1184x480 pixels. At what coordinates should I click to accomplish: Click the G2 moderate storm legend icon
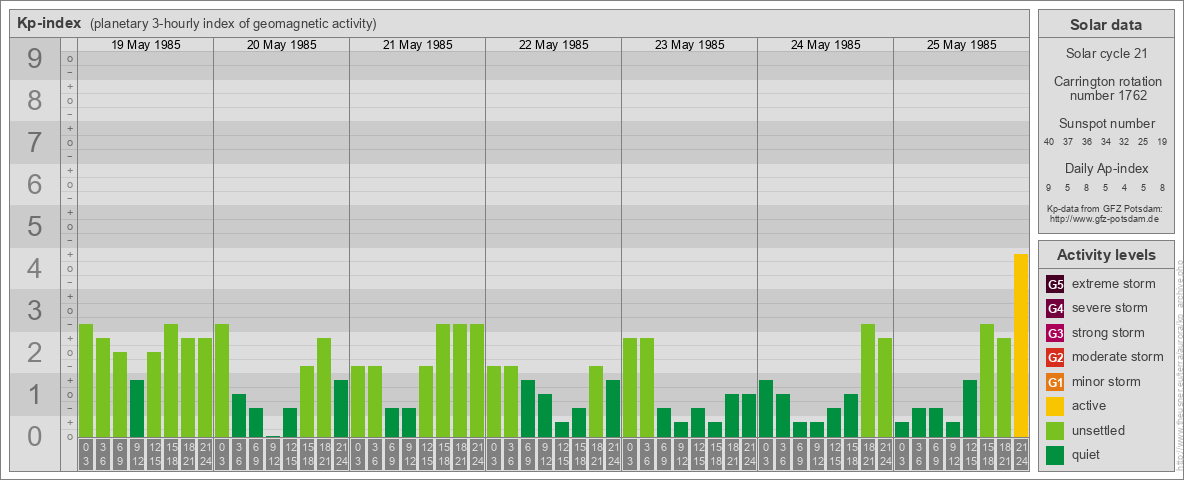(x=1056, y=357)
